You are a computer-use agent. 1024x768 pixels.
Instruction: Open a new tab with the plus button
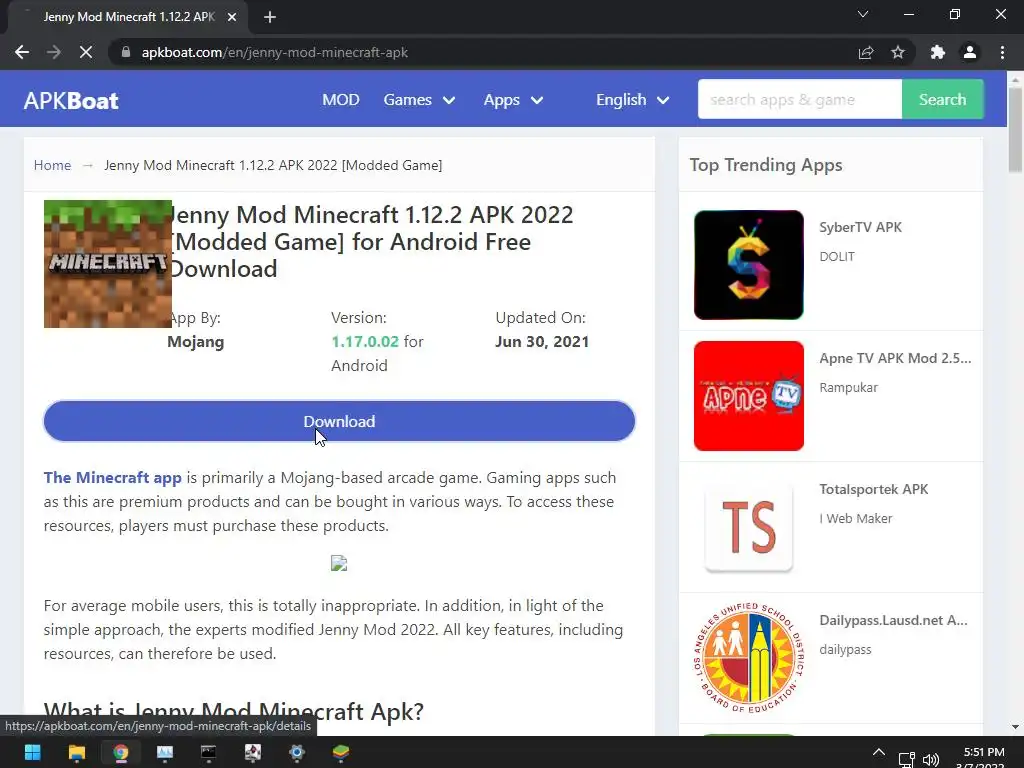point(270,17)
